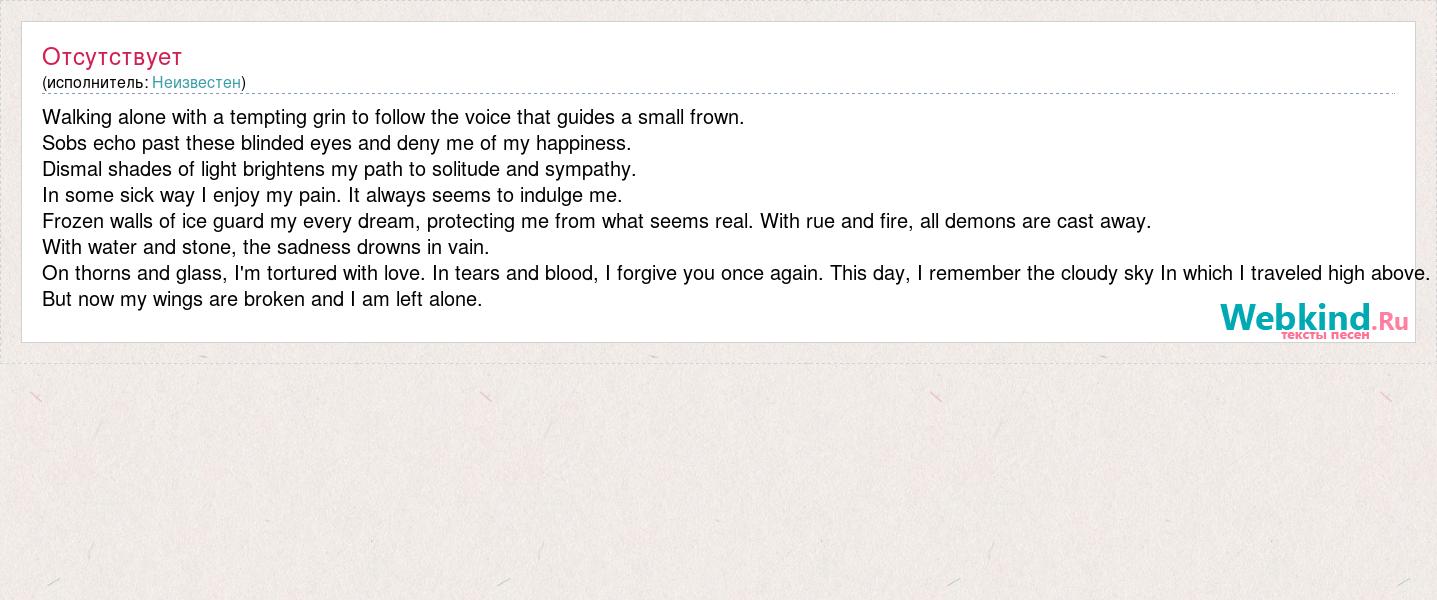Click the Webkind.Ru logo

pos(1312,318)
